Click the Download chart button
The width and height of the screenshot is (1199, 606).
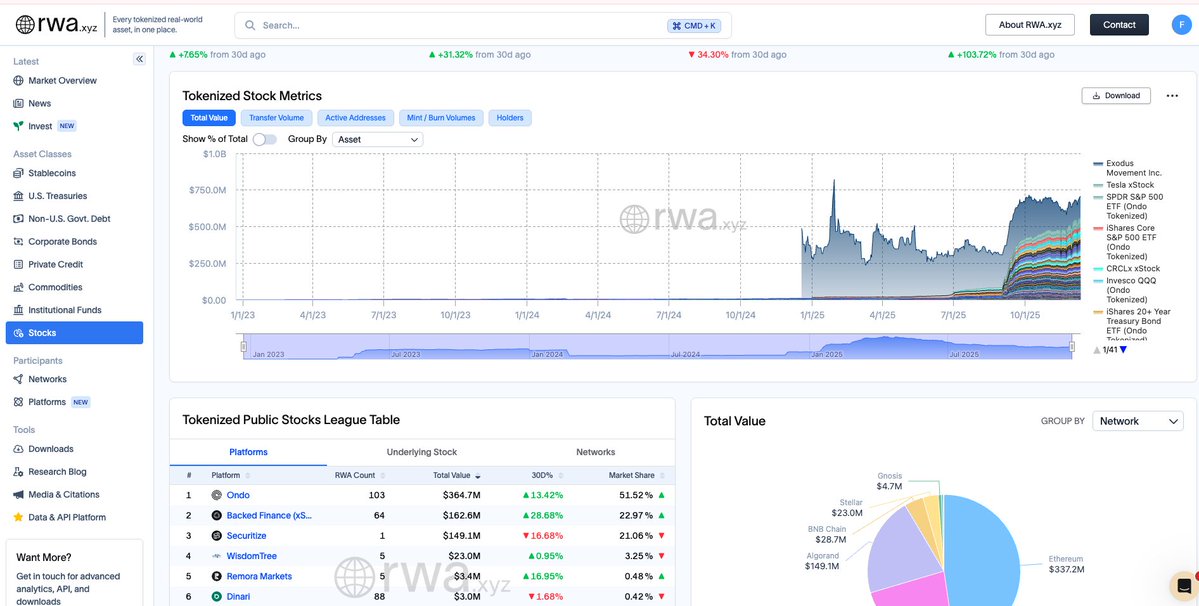[x=1116, y=96]
